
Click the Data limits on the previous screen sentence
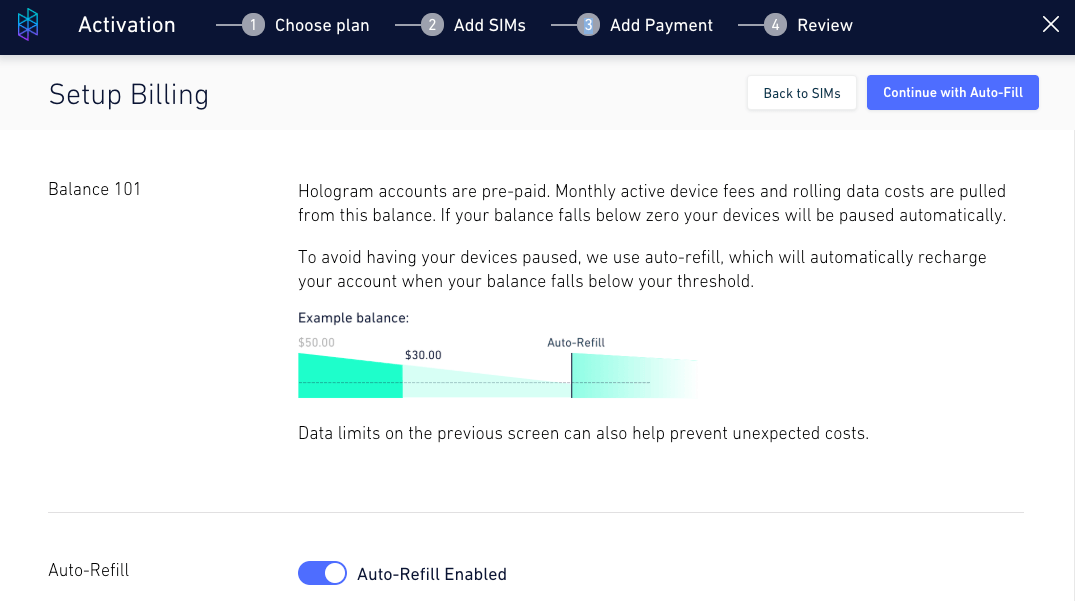(x=583, y=434)
